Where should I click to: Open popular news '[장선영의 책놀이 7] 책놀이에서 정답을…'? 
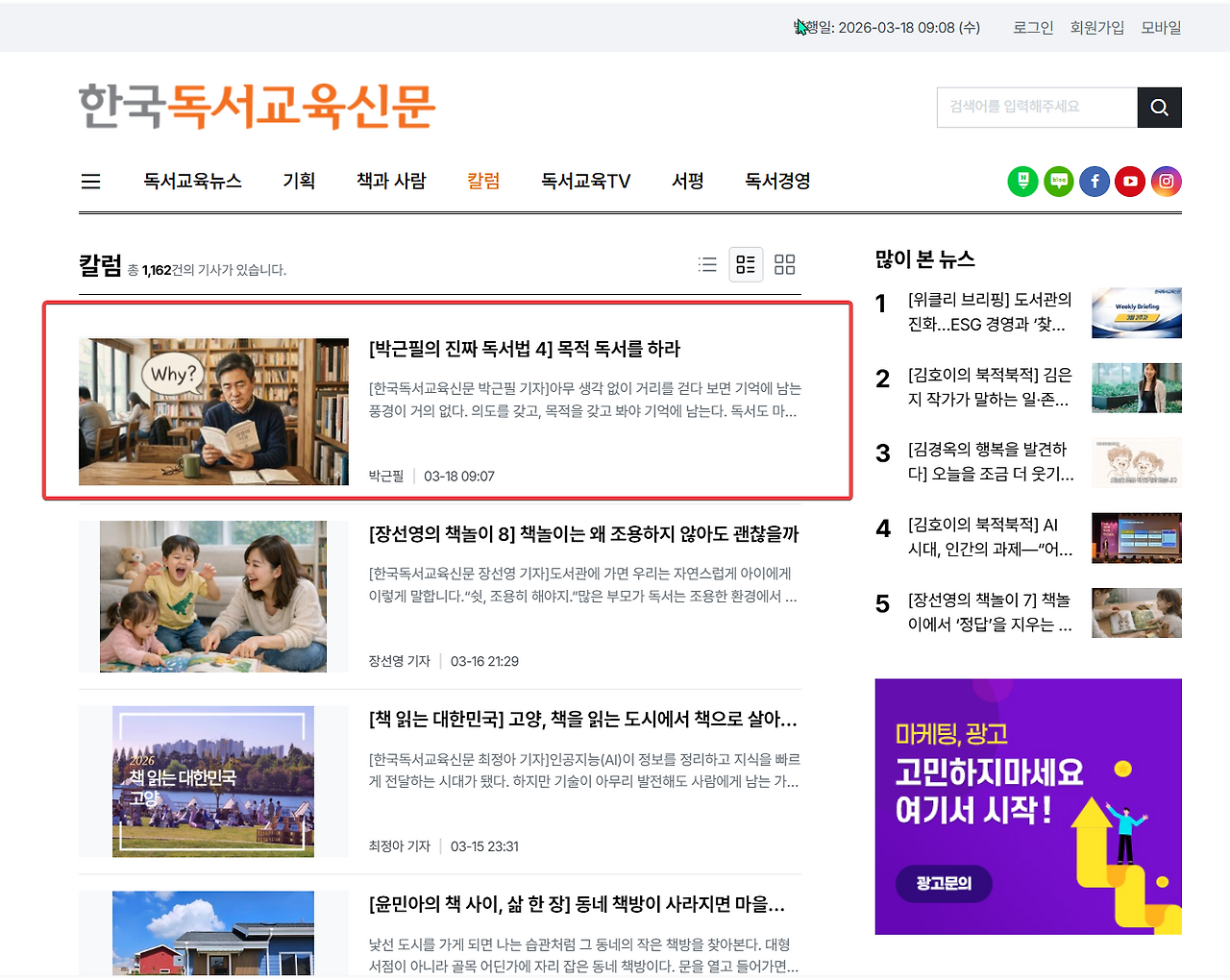pyautogui.click(x=990, y=612)
